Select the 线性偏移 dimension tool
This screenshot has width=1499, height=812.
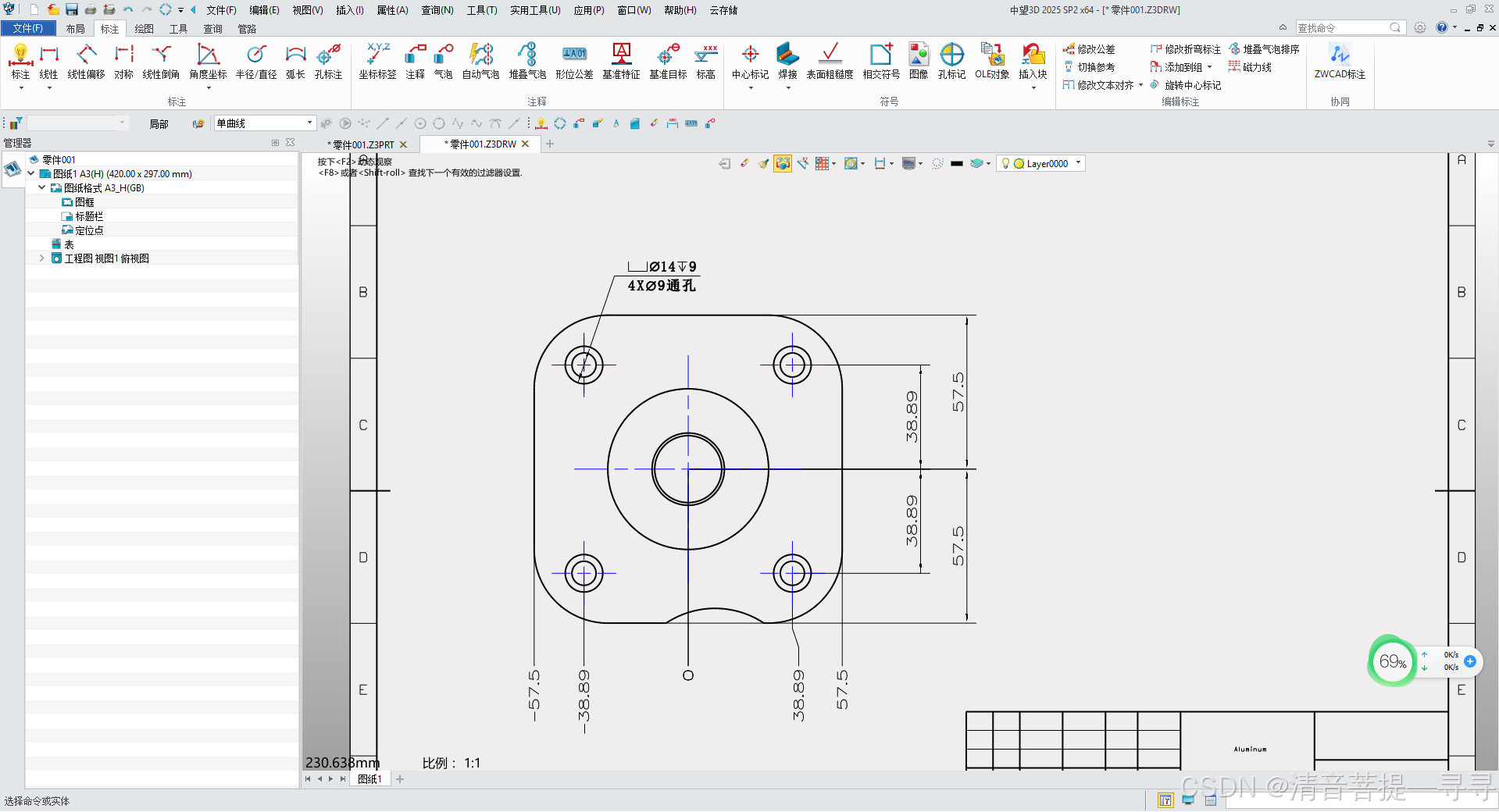[x=86, y=62]
